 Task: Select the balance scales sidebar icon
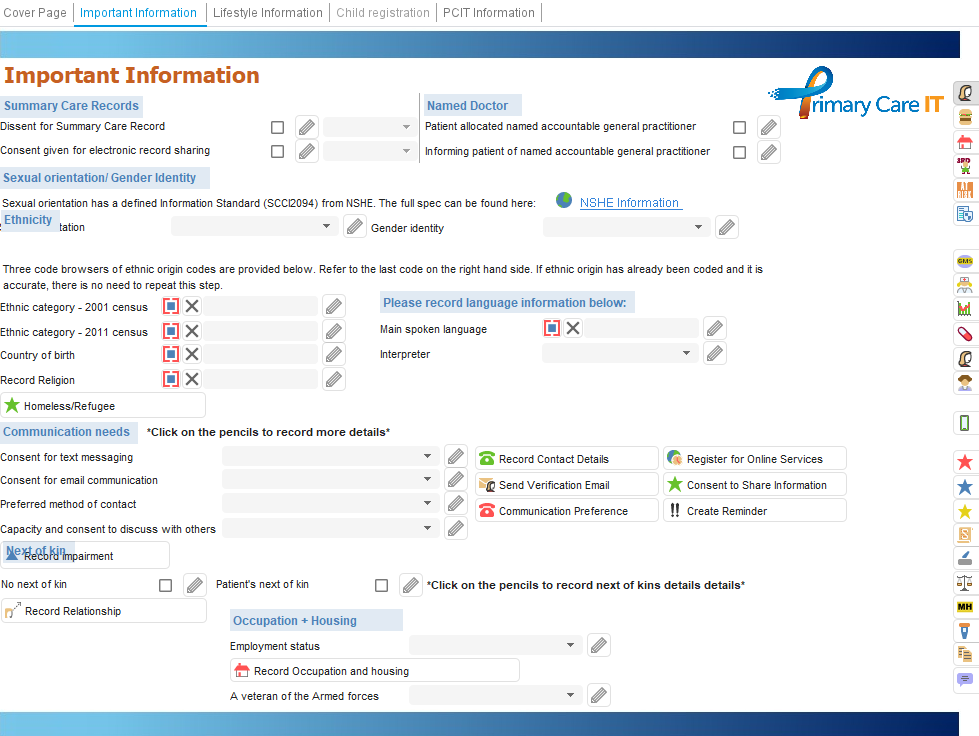pos(965,583)
